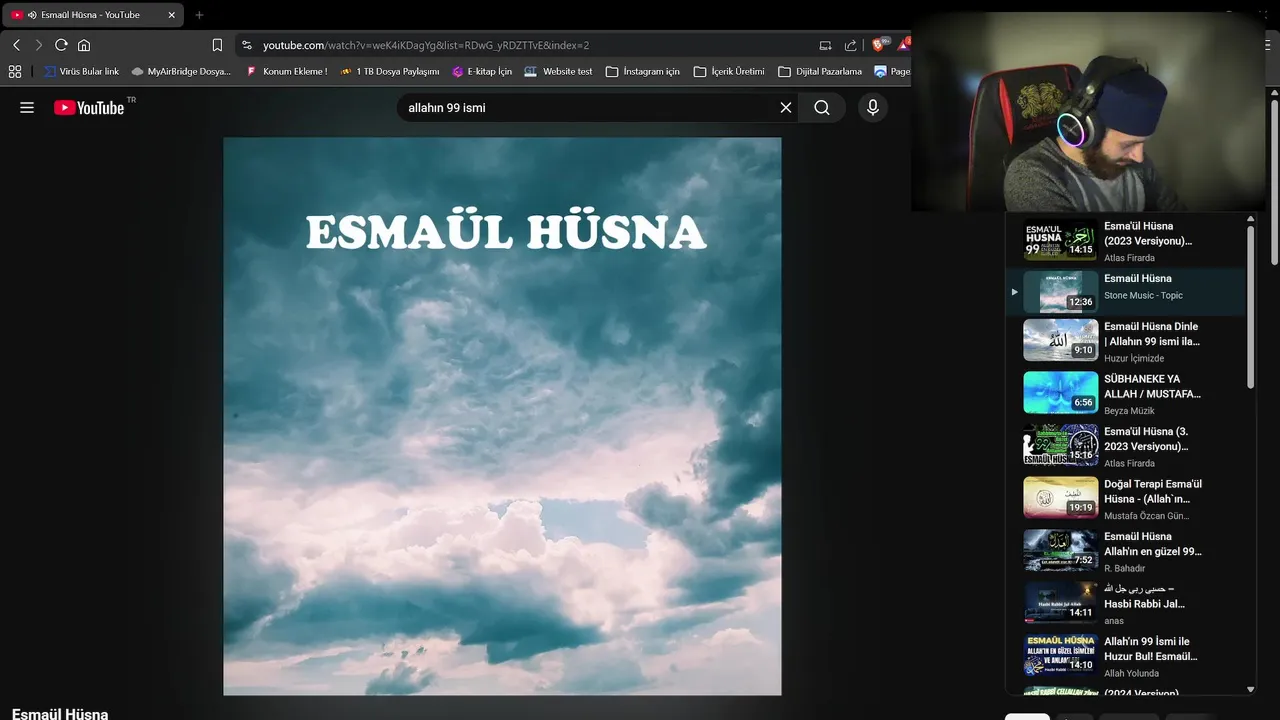Mute the tab via speaker icon

pyautogui.click(x=33, y=15)
